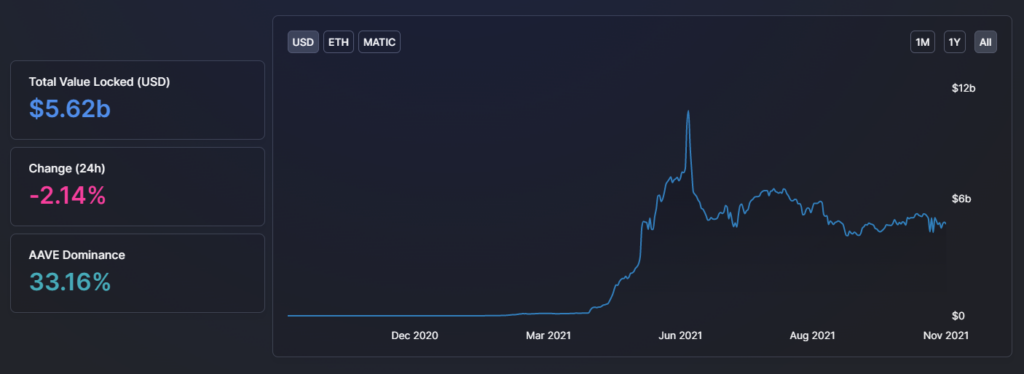Image resolution: width=1024 pixels, height=374 pixels.
Task: Switch chart denomination to USD
Action: pos(303,42)
